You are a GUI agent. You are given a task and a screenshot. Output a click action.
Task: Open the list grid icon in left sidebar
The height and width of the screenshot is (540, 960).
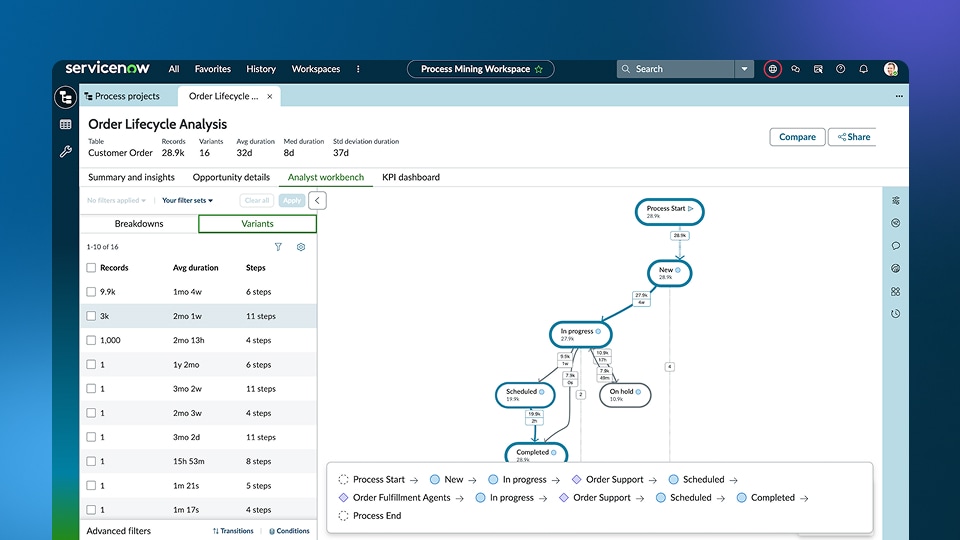click(x=66, y=125)
